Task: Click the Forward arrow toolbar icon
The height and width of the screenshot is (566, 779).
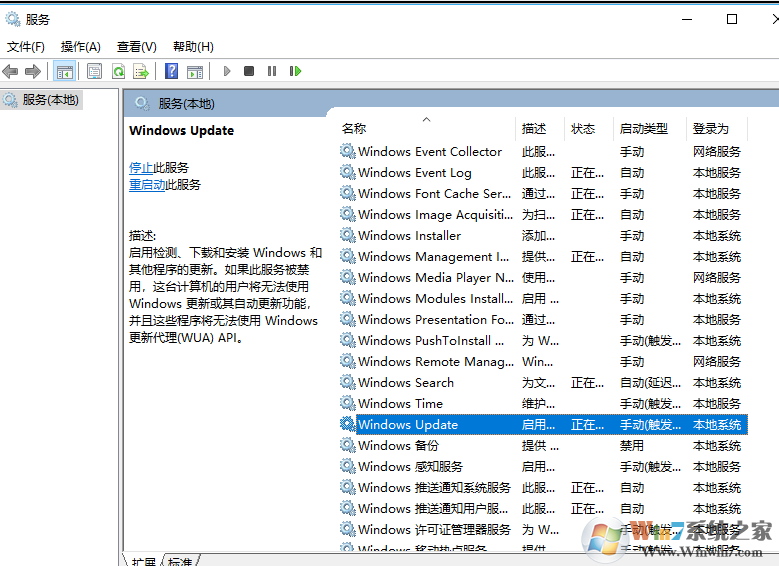Action: pos(33,72)
